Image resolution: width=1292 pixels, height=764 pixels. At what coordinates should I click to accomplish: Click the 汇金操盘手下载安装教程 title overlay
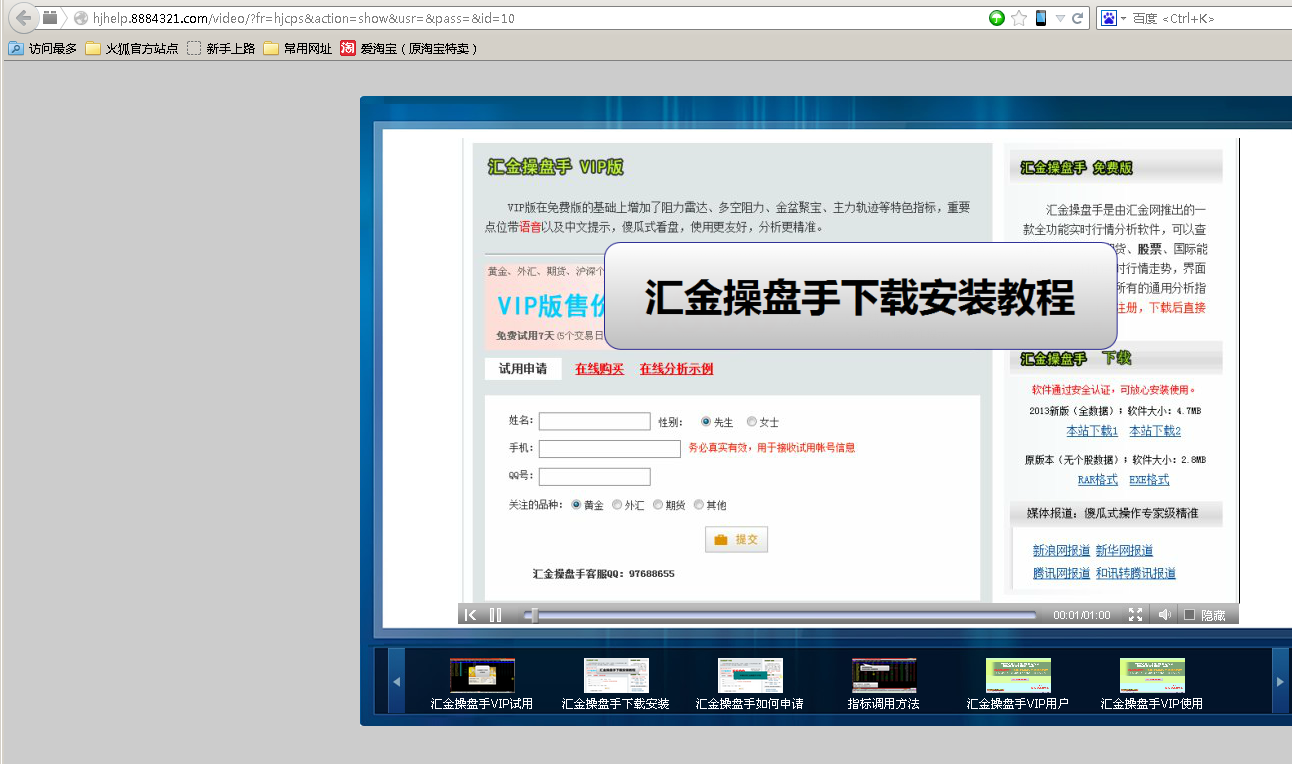(860, 296)
